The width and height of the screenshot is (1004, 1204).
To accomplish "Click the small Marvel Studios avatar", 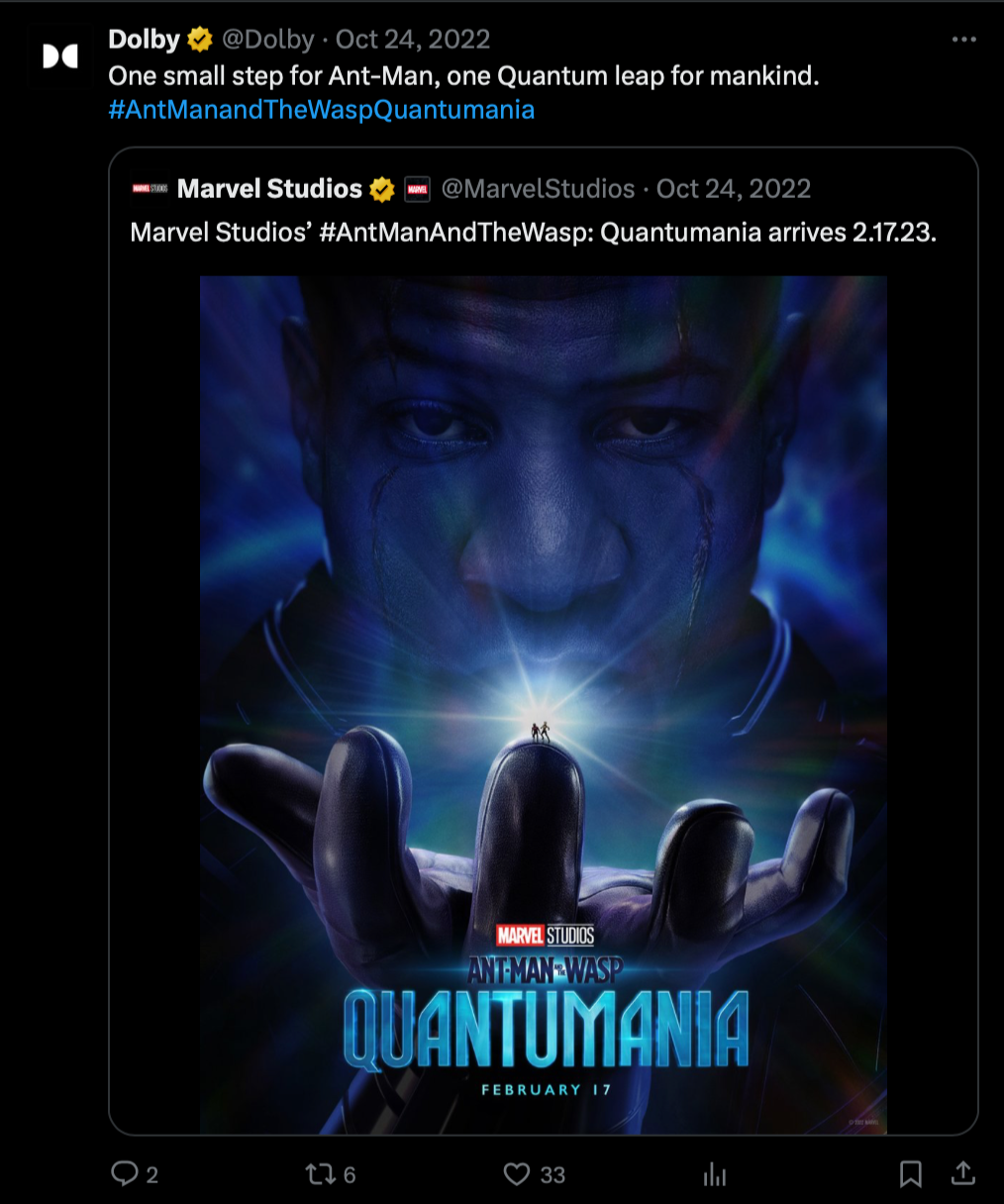I will (x=151, y=189).
